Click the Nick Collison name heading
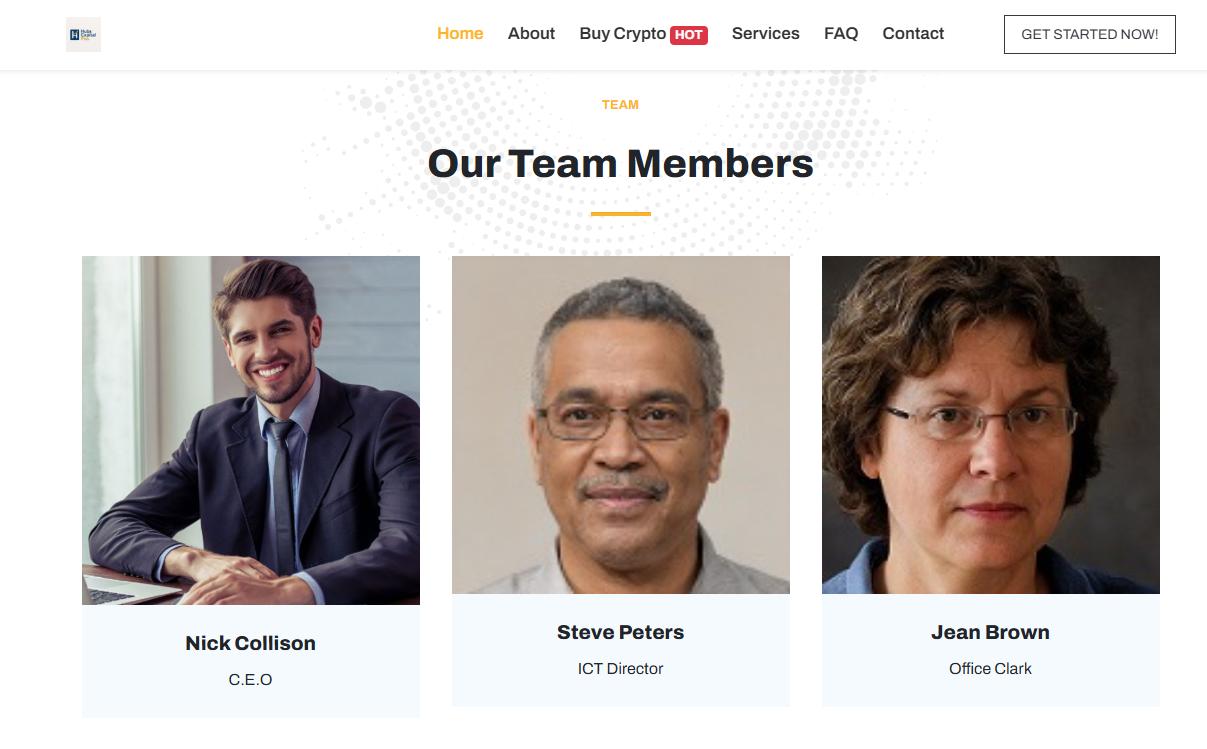Image resolution: width=1207 pixels, height=749 pixels. [251, 644]
